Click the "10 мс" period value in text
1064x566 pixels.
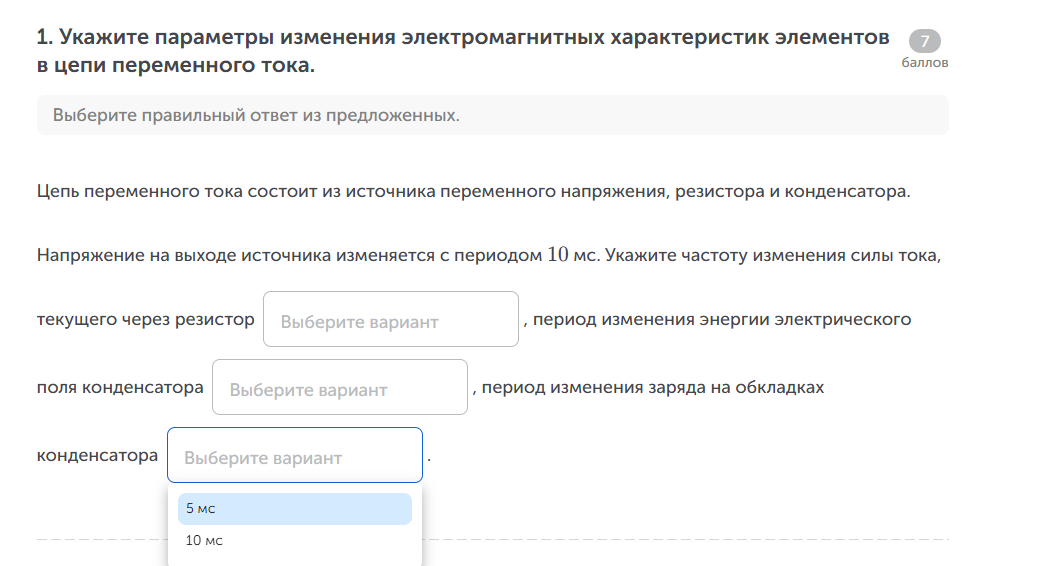coord(573,254)
